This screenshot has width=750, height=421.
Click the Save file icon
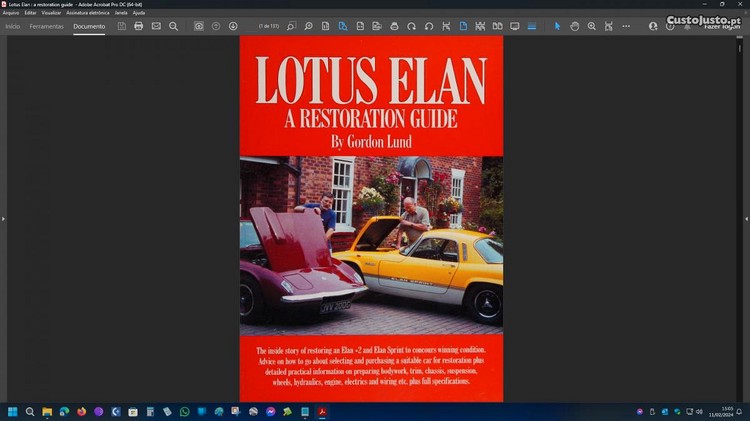click(121, 26)
